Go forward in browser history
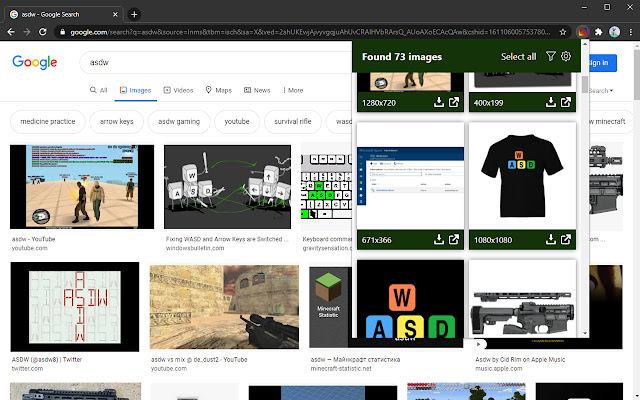This screenshot has width=640, height=400. (27, 32)
